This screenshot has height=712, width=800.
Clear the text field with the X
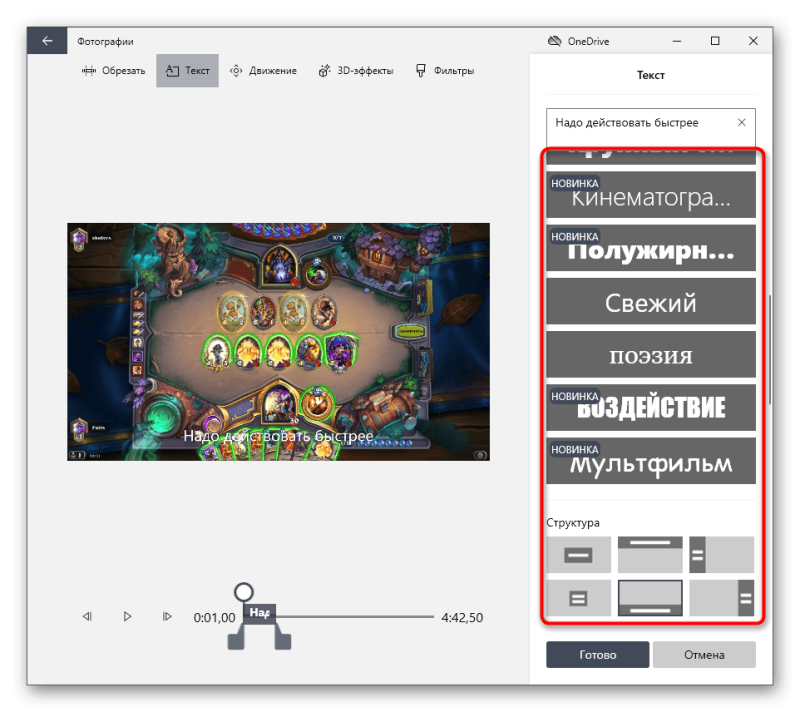tap(741, 122)
